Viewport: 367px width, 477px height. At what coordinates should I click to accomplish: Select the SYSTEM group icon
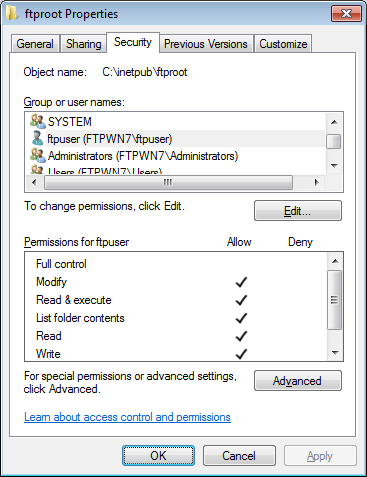click(37, 121)
